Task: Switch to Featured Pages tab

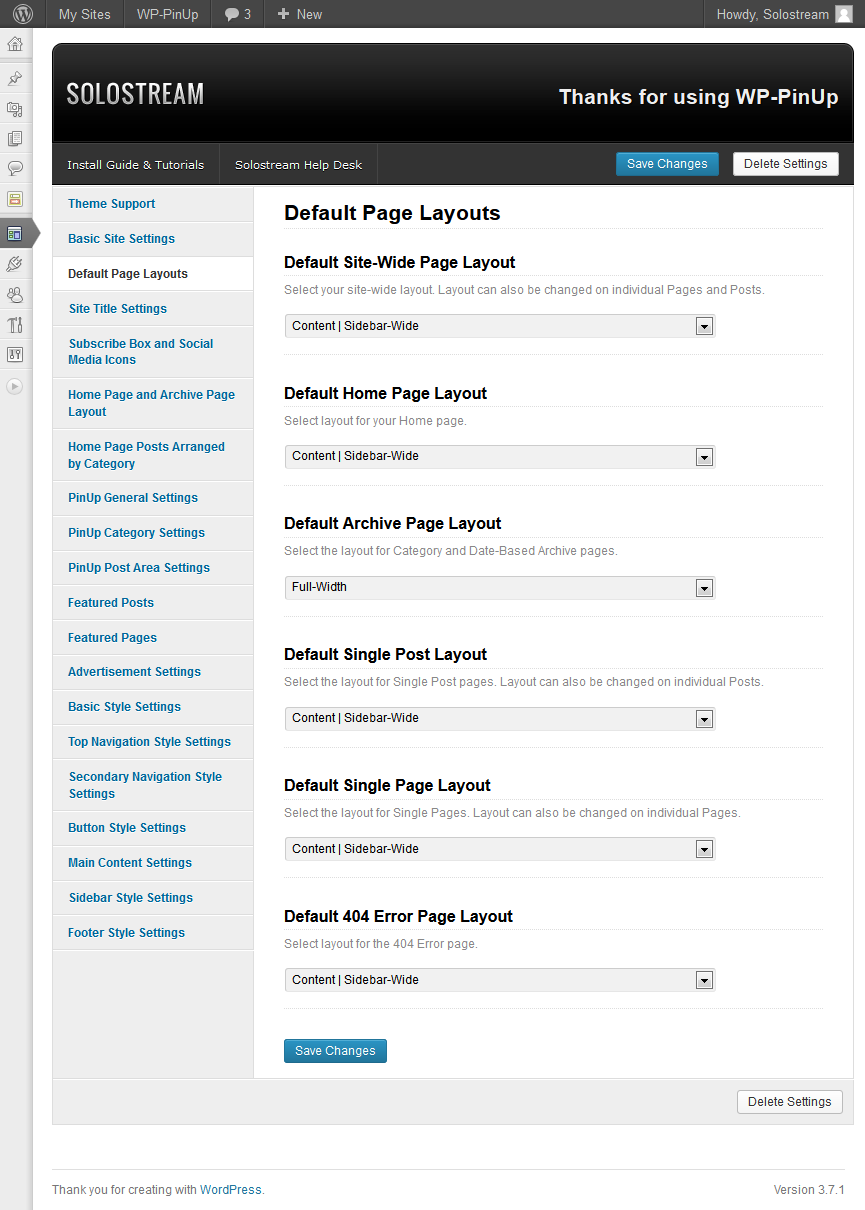Action: coord(153,638)
